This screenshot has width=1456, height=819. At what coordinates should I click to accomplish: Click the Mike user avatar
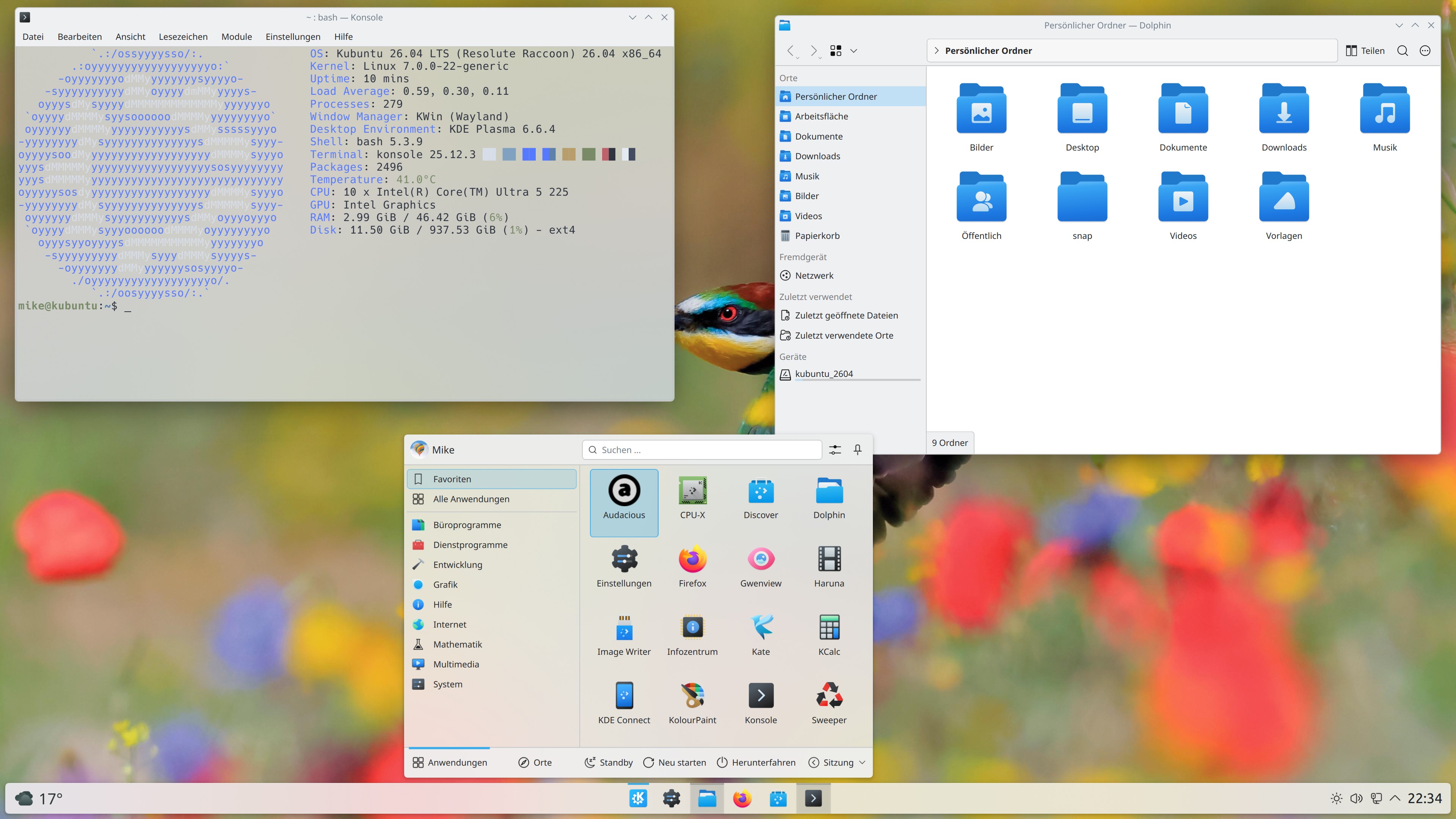(x=419, y=450)
